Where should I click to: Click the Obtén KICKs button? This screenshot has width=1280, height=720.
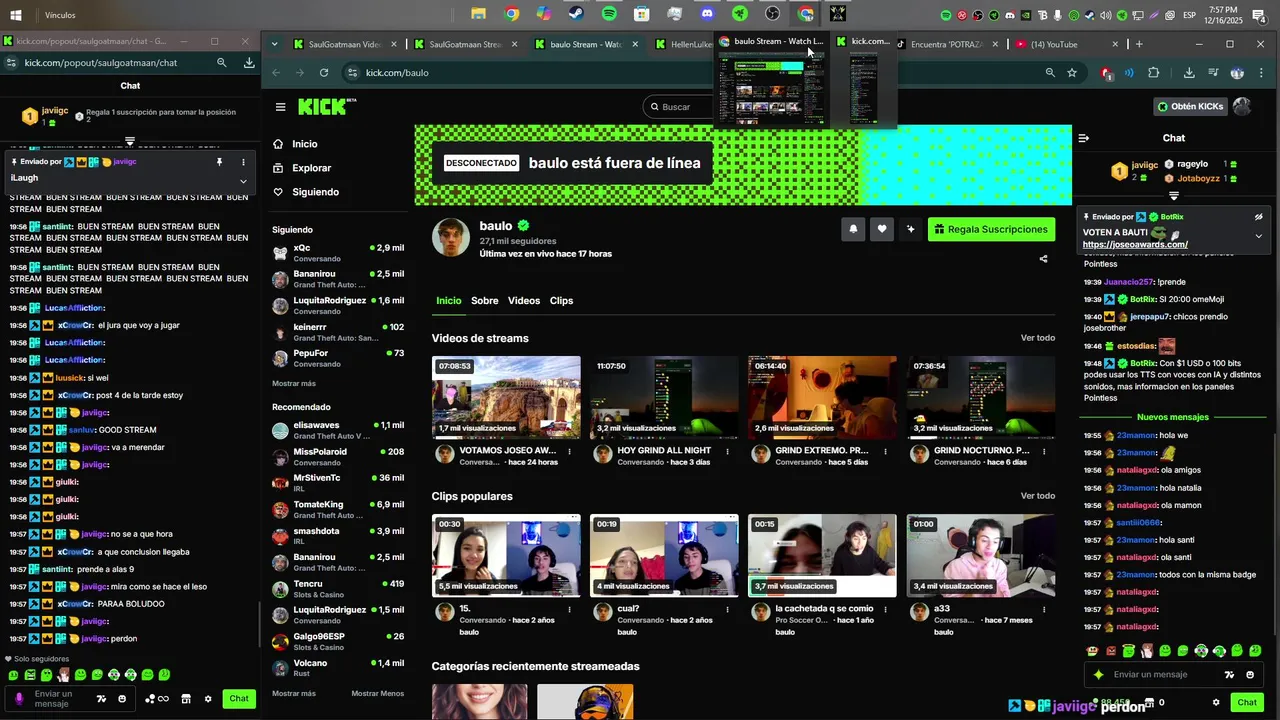(1190, 106)
